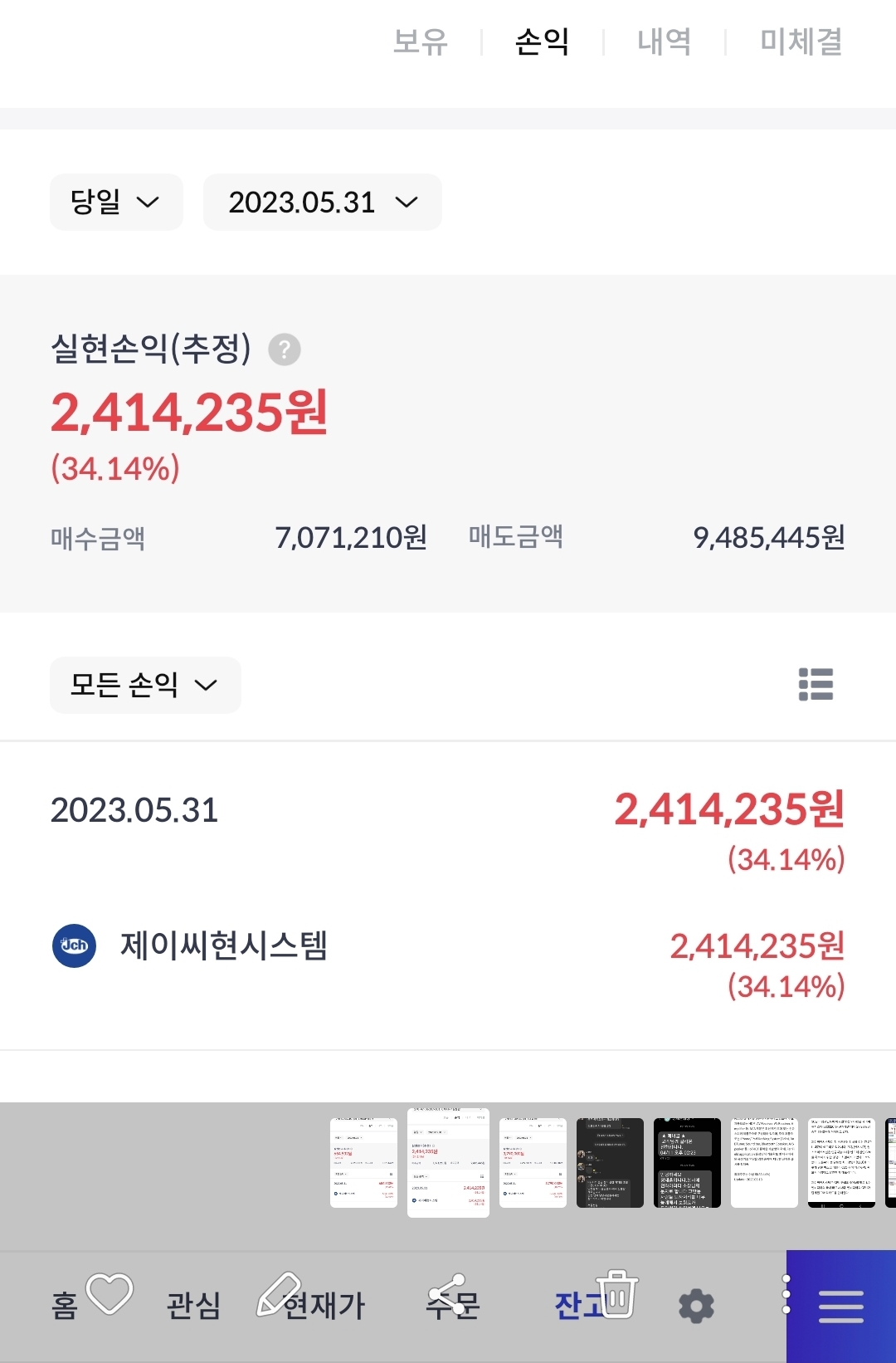Viewport: 896px width, 1363px height.
Task: Go to the 관심 bottom menu
Action: coord(193,1305)
